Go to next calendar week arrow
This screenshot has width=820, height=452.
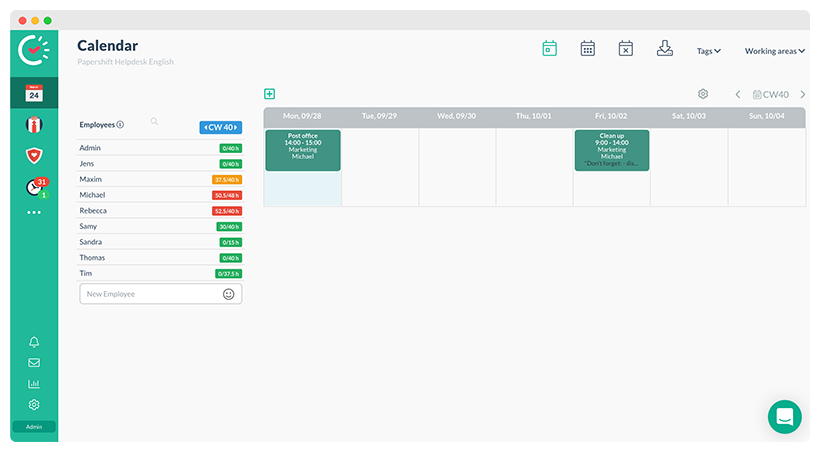pos(802,94)
